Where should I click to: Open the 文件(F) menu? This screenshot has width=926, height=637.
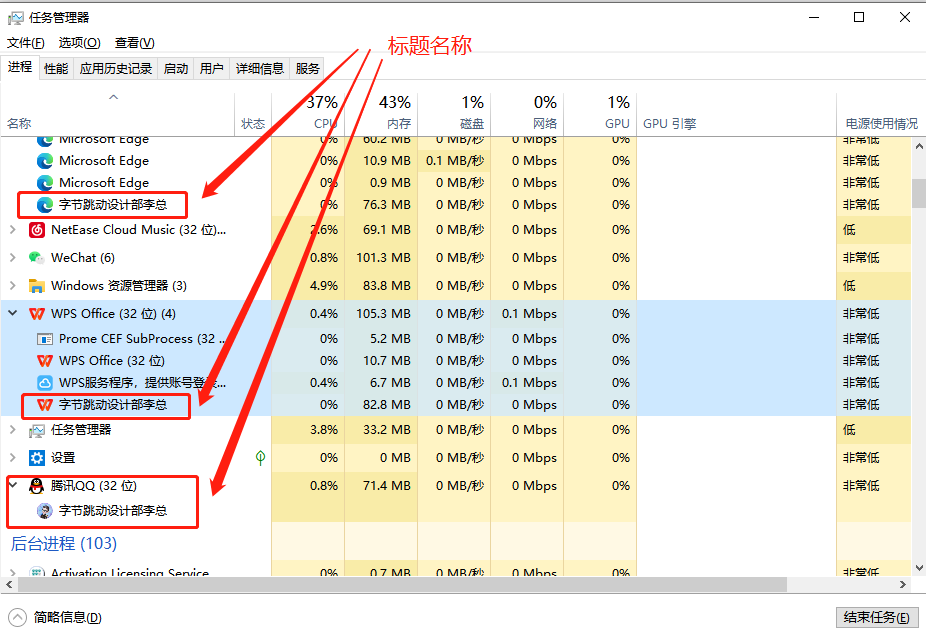pyautogui.click(x=25, y=43)
